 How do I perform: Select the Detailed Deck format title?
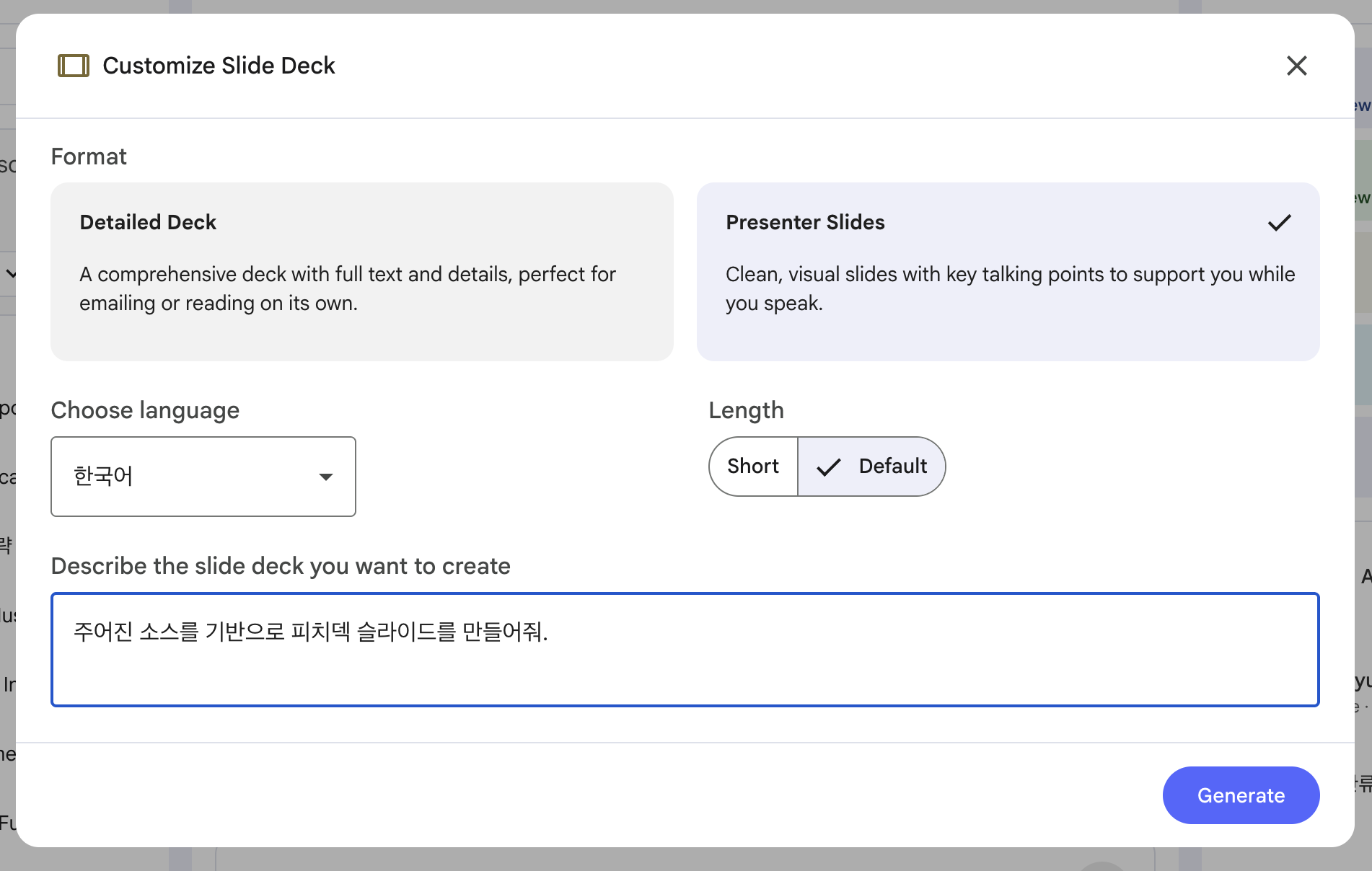[x=148, y=222]
